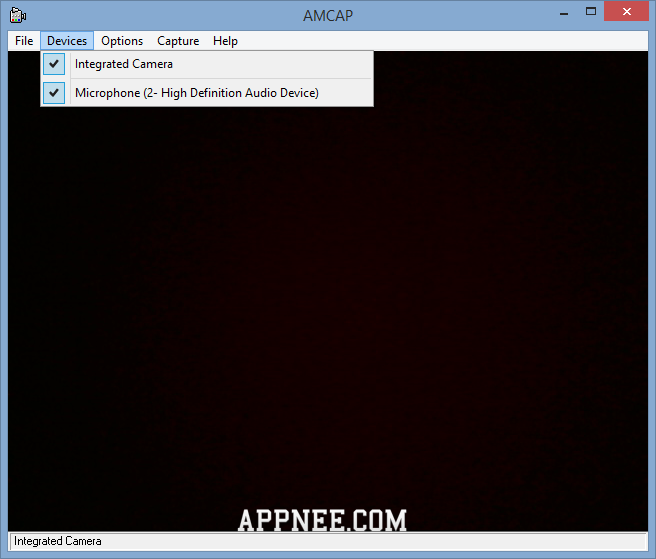This screenshot has width=656, height=559.
Task: Click the AMCAP title bar text
Action: coord(328,16)
